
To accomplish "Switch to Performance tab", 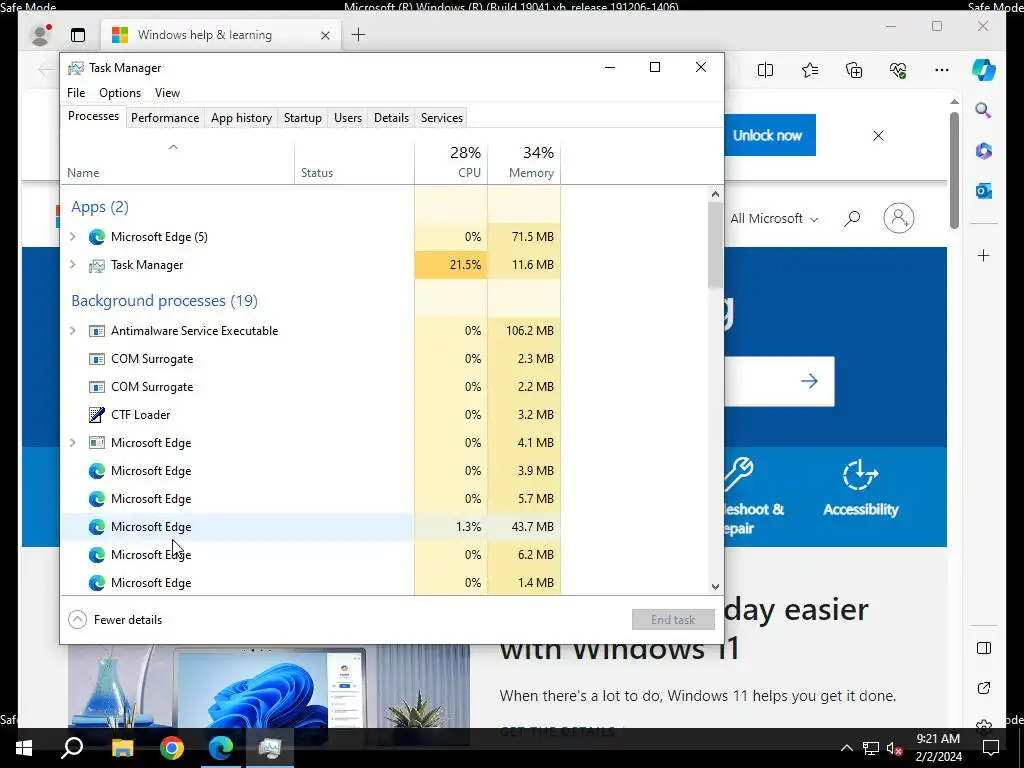I will 165,118.
